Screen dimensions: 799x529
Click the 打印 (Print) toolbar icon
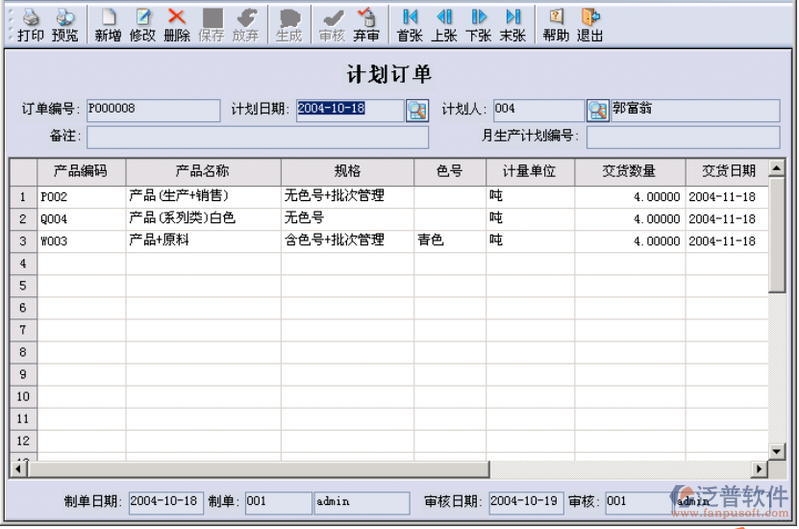[x=30, y=24]
